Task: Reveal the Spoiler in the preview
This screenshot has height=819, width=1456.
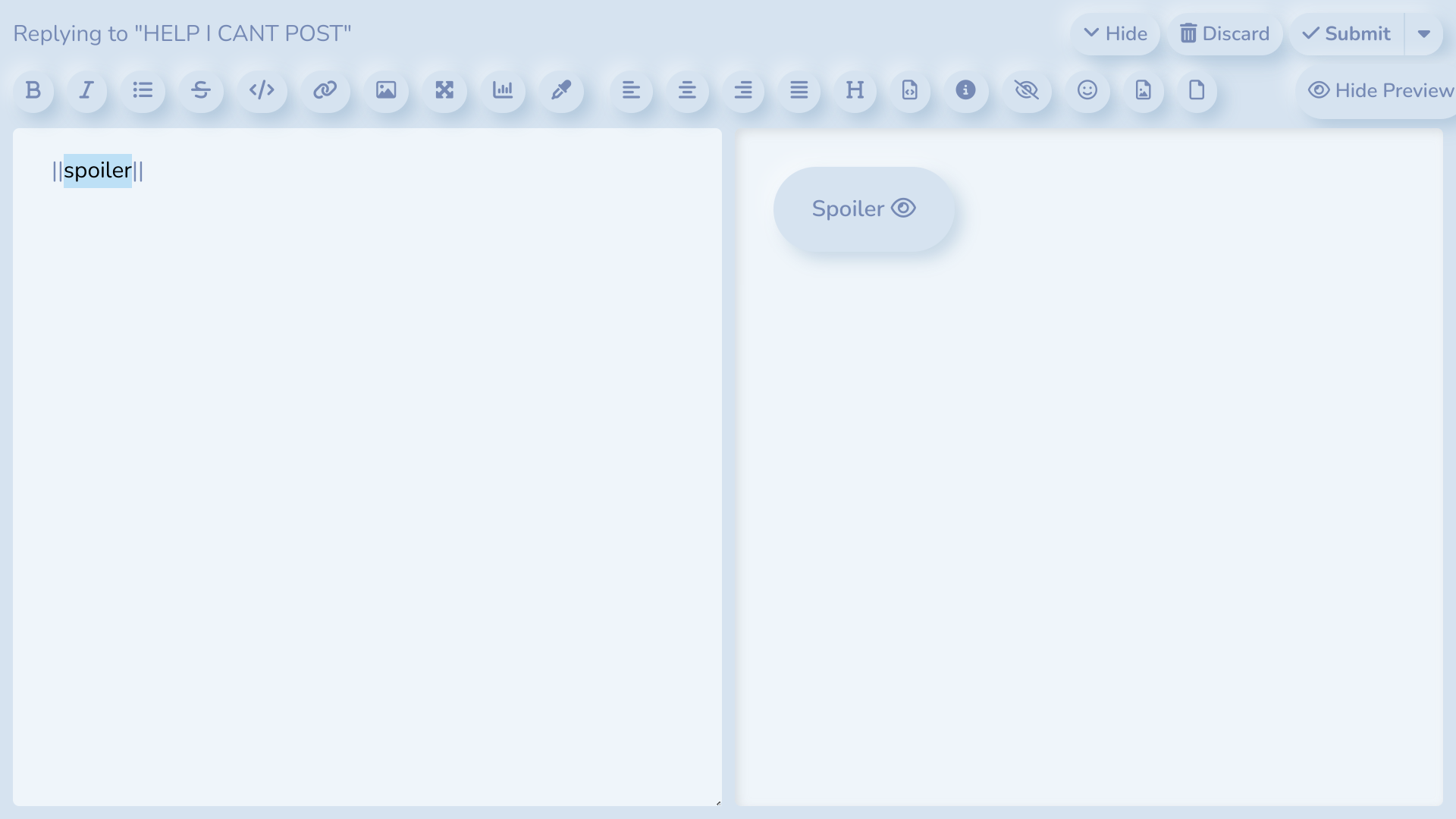Action: tap(864, 209)
